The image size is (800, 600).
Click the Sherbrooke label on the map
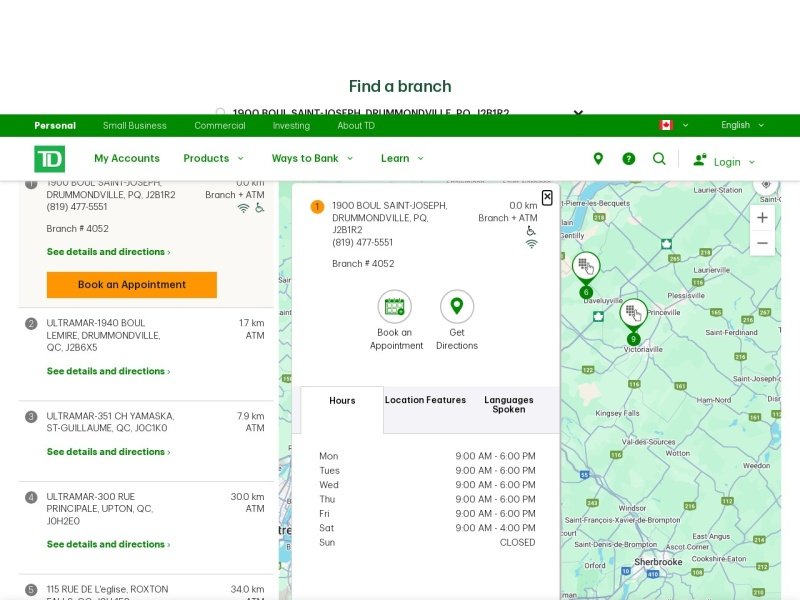click(x=658, y=562)
